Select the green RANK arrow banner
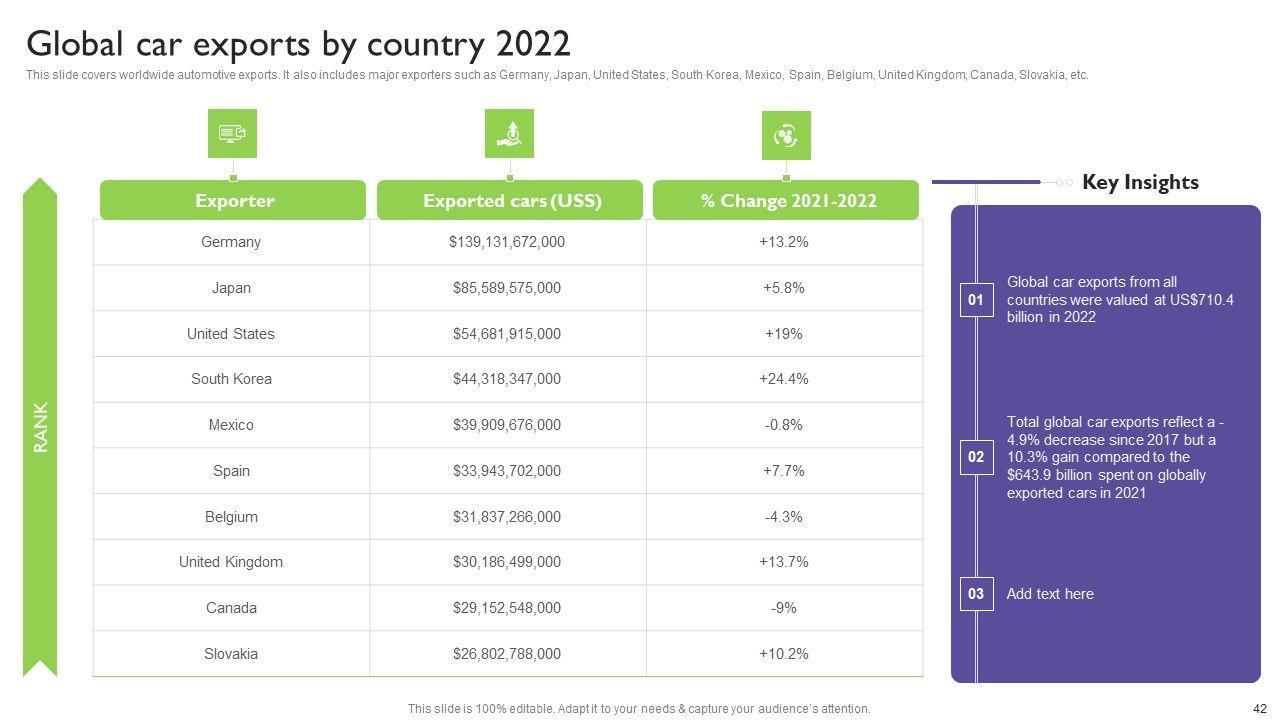 (x=40, y=427)
